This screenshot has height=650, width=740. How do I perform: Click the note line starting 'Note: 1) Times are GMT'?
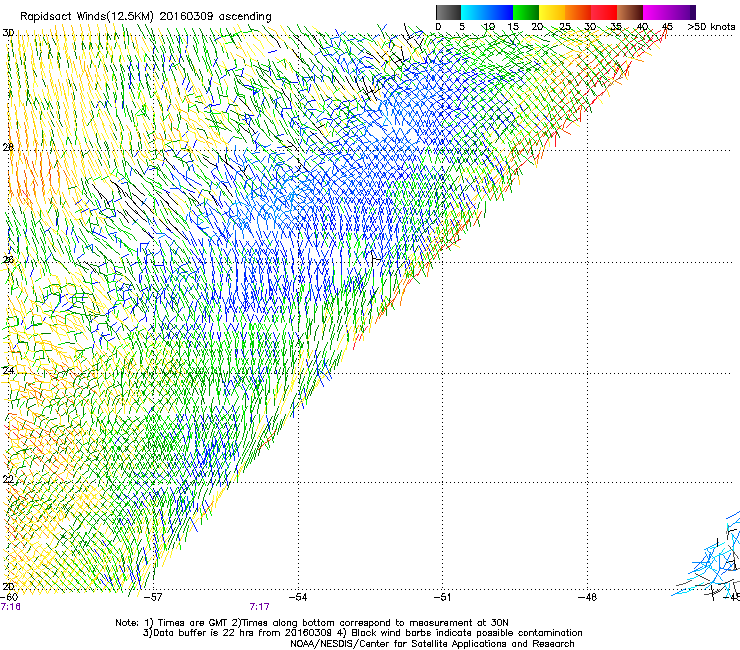click(x=312, y=623)
